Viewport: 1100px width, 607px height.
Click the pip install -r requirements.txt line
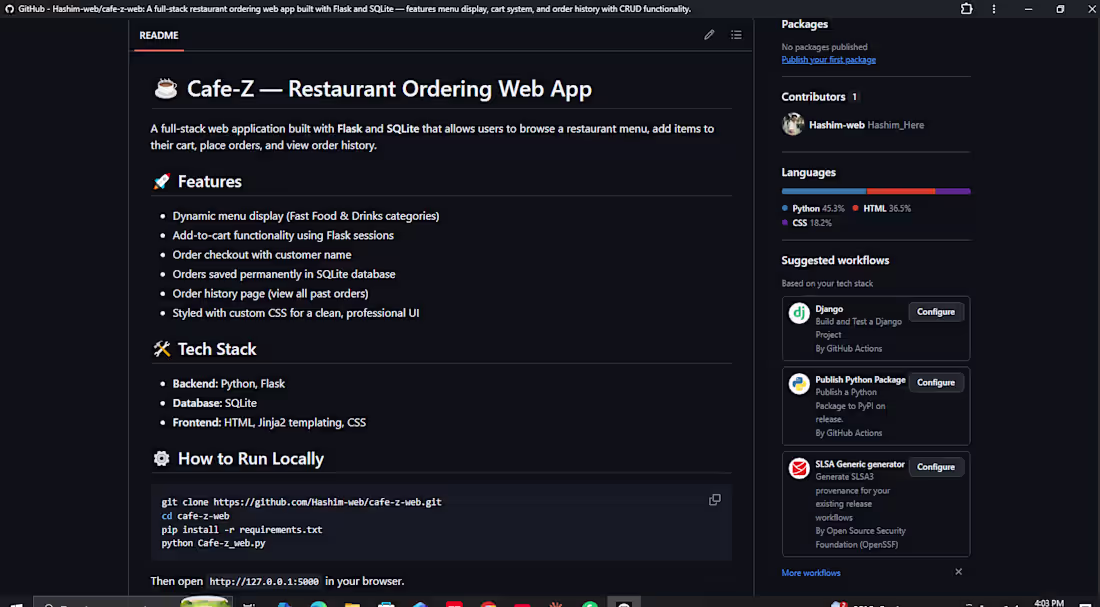(242, 530)
